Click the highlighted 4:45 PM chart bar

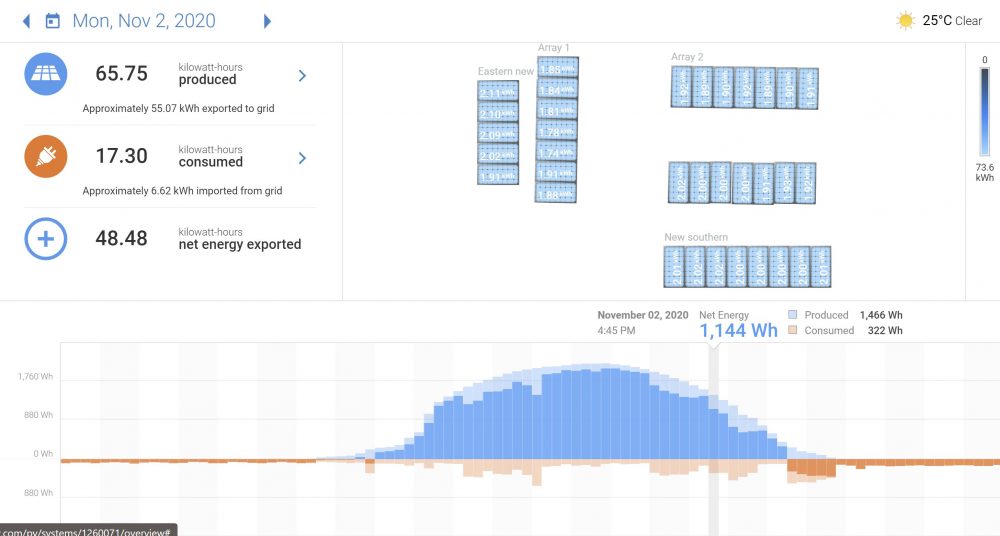point(714,420)
